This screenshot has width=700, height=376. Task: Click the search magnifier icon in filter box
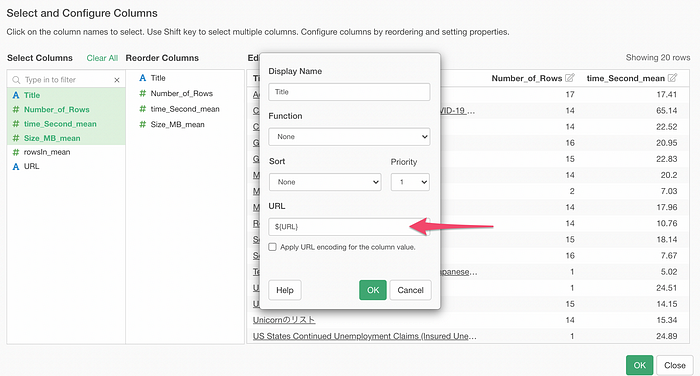tap(16, 80)
